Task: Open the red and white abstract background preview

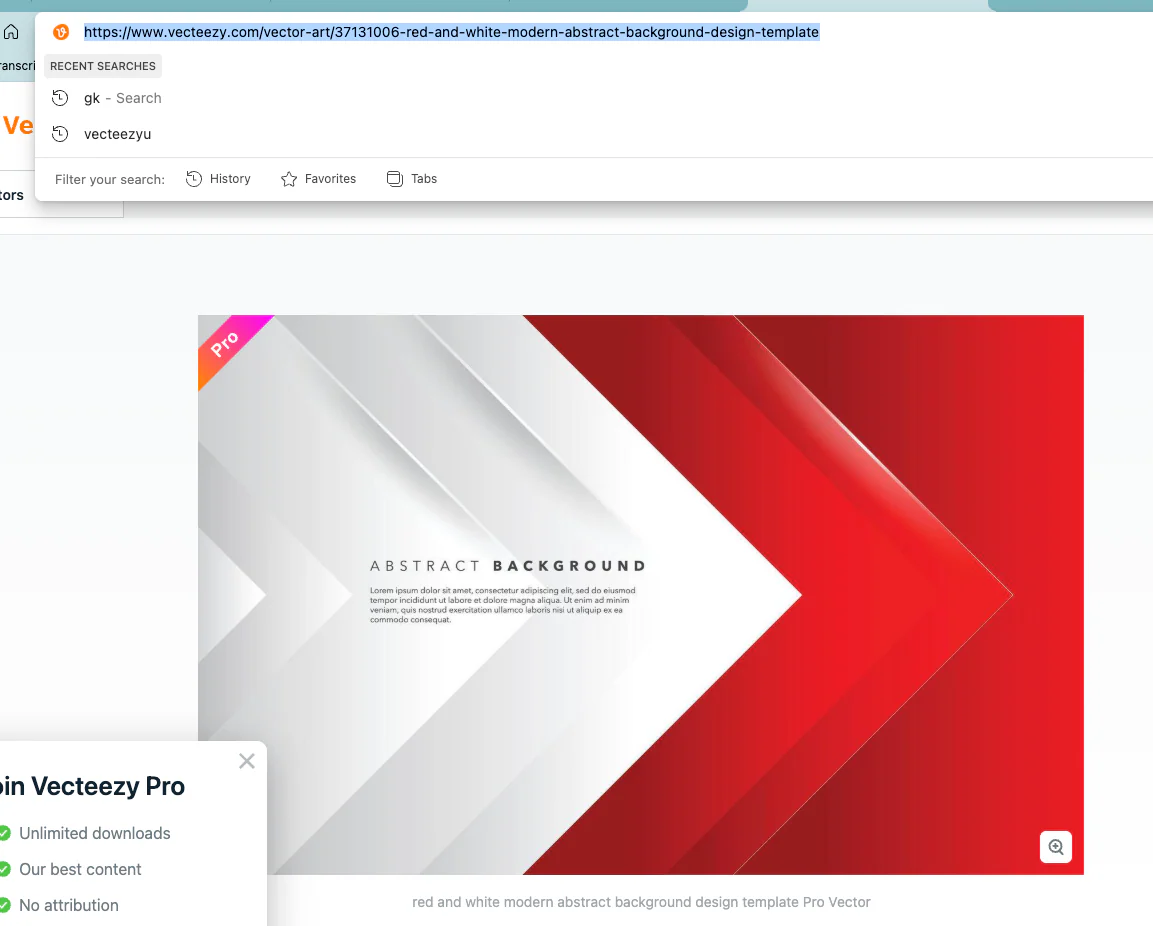Action: point(640,594)
